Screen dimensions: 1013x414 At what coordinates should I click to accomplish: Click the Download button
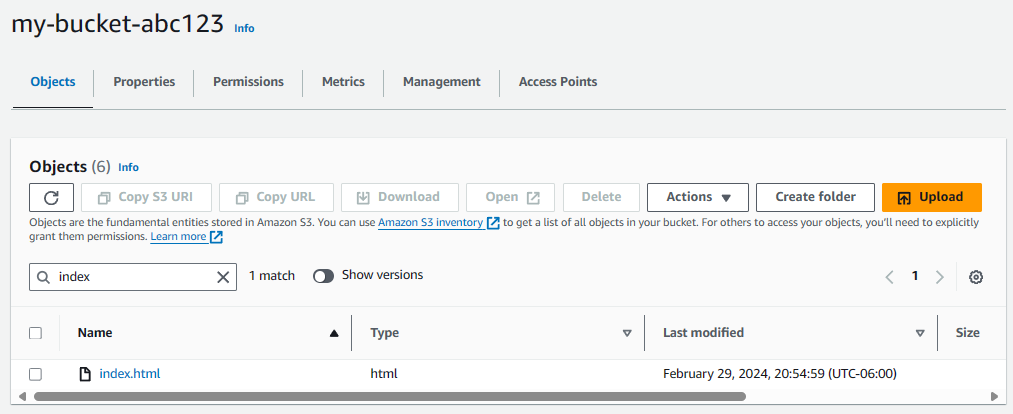click(x=400, y=197)
